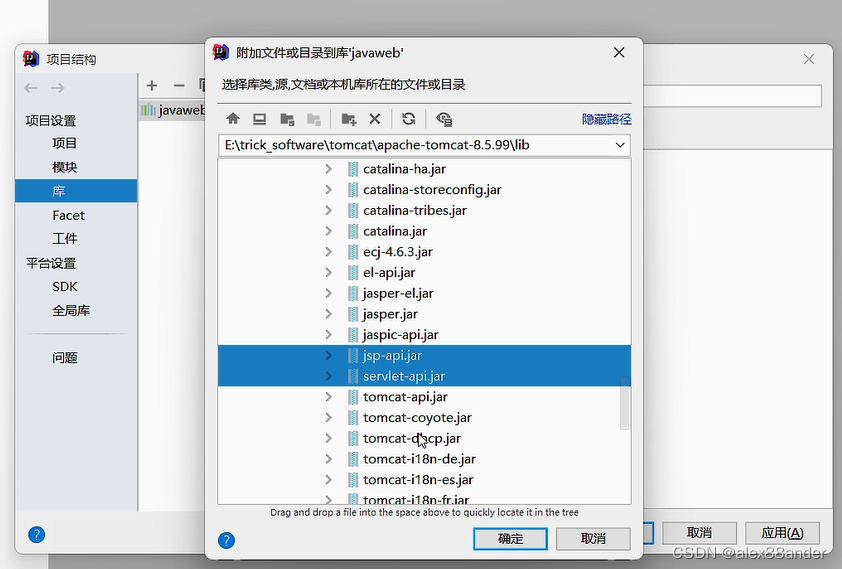Screen dimensions: 842x569
Task: Click the jar icon beside tomcat-api.jar
Action: (353, 397)
